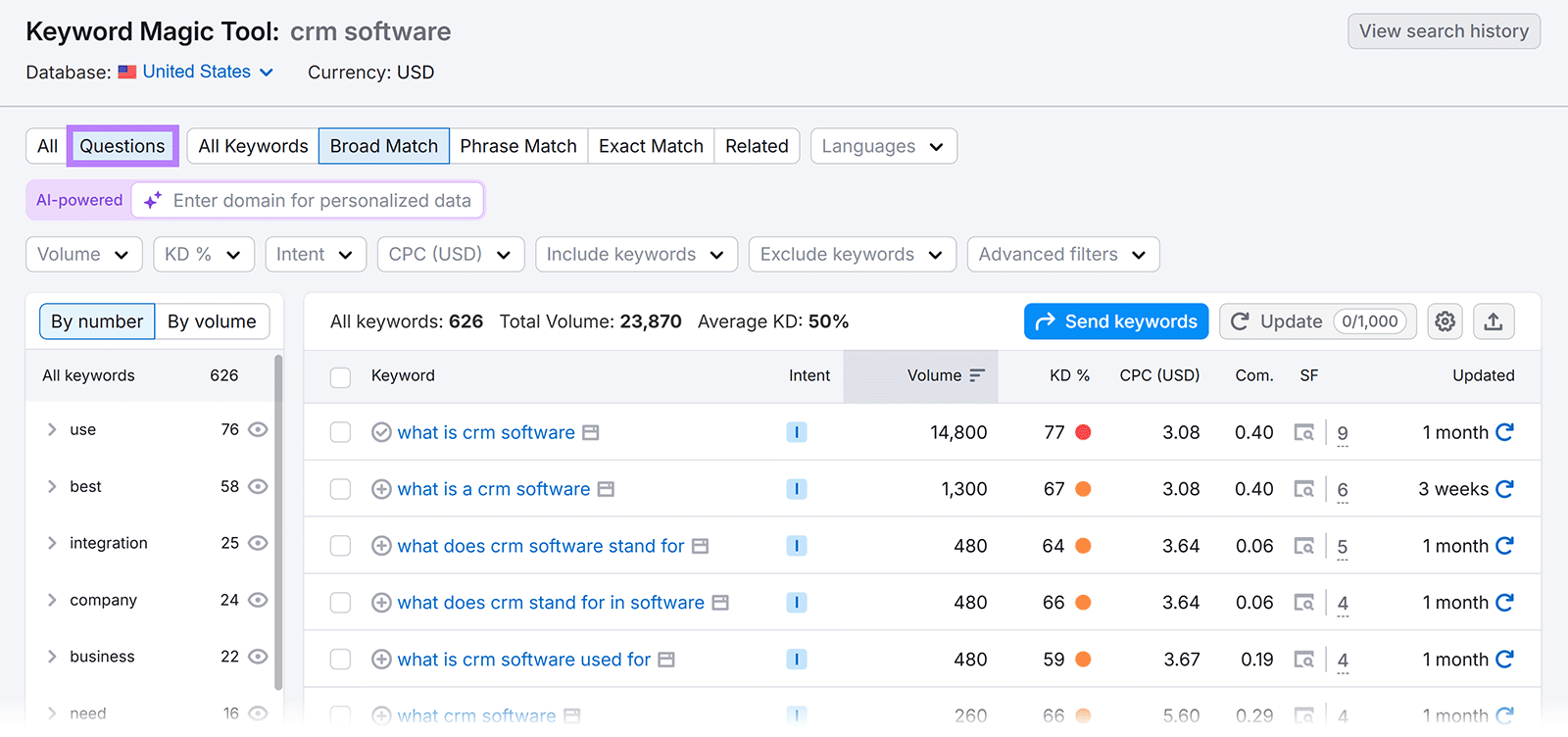Open the 'what is crm software' keyword link
The width and height of the screenshot is (1568, 737).
[x=486, y=432]
